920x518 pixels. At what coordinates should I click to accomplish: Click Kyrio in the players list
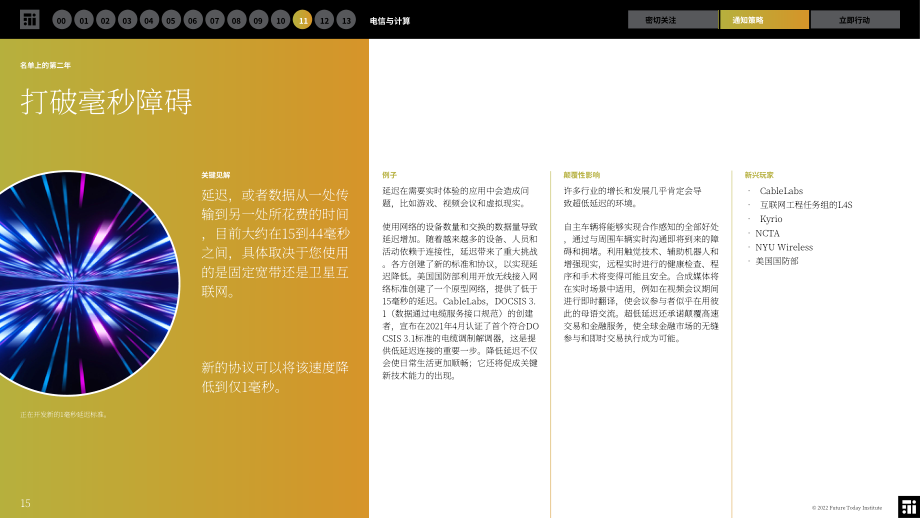click(x=770, y=219)
